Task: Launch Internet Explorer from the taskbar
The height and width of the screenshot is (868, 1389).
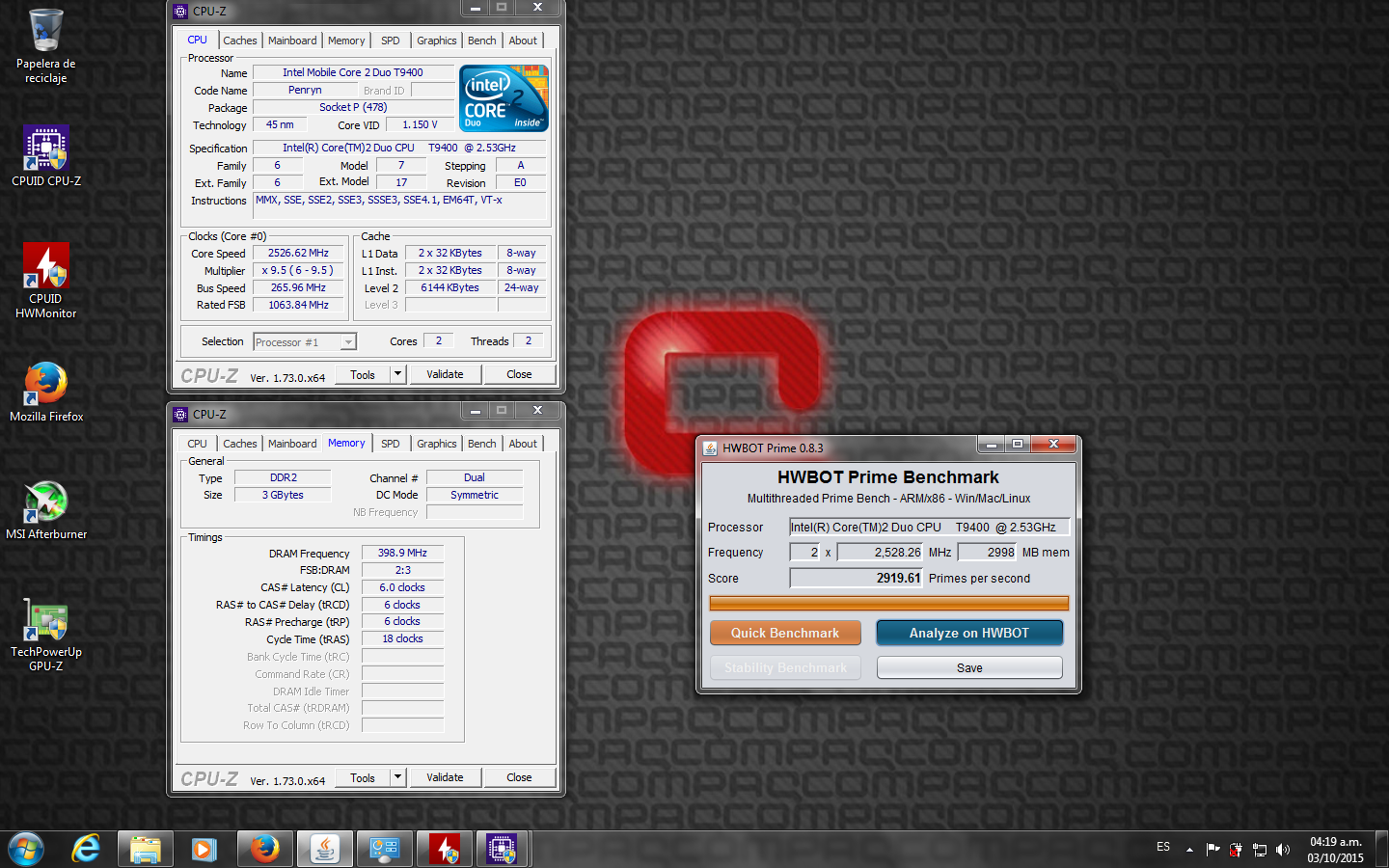Action: (87, 850)
